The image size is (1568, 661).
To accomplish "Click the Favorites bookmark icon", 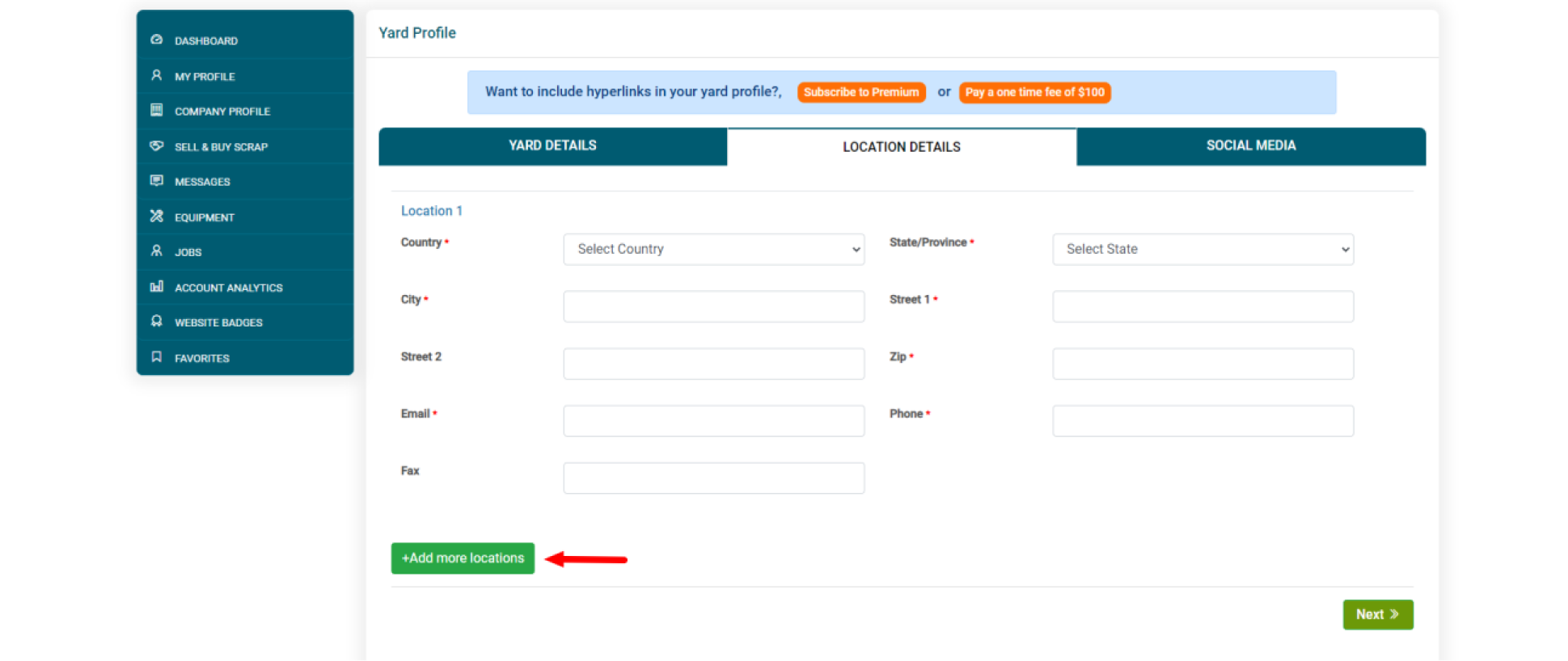I will tap(157, 356).
